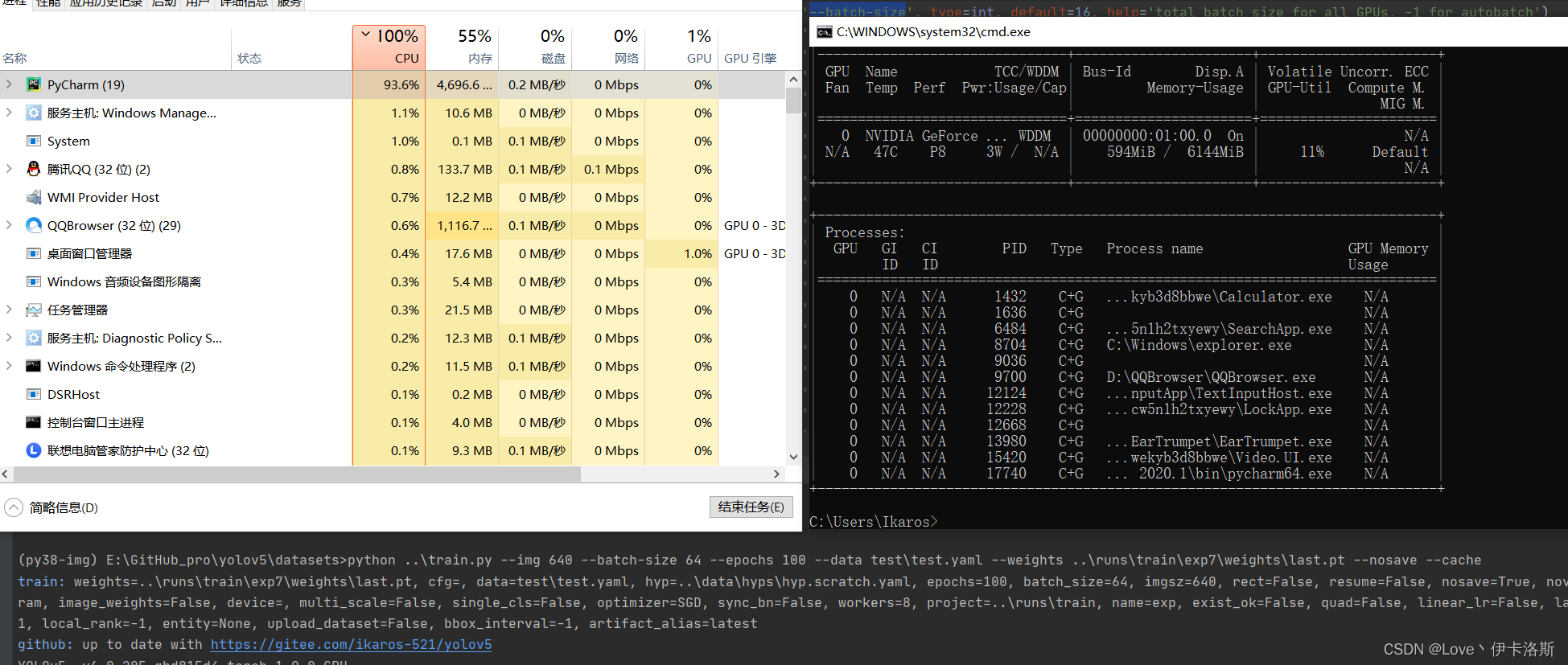This screenshot has width=1568, height=665.
Task: Select the 控制台窗口主进程 row
Action: [x=393, y=422]
